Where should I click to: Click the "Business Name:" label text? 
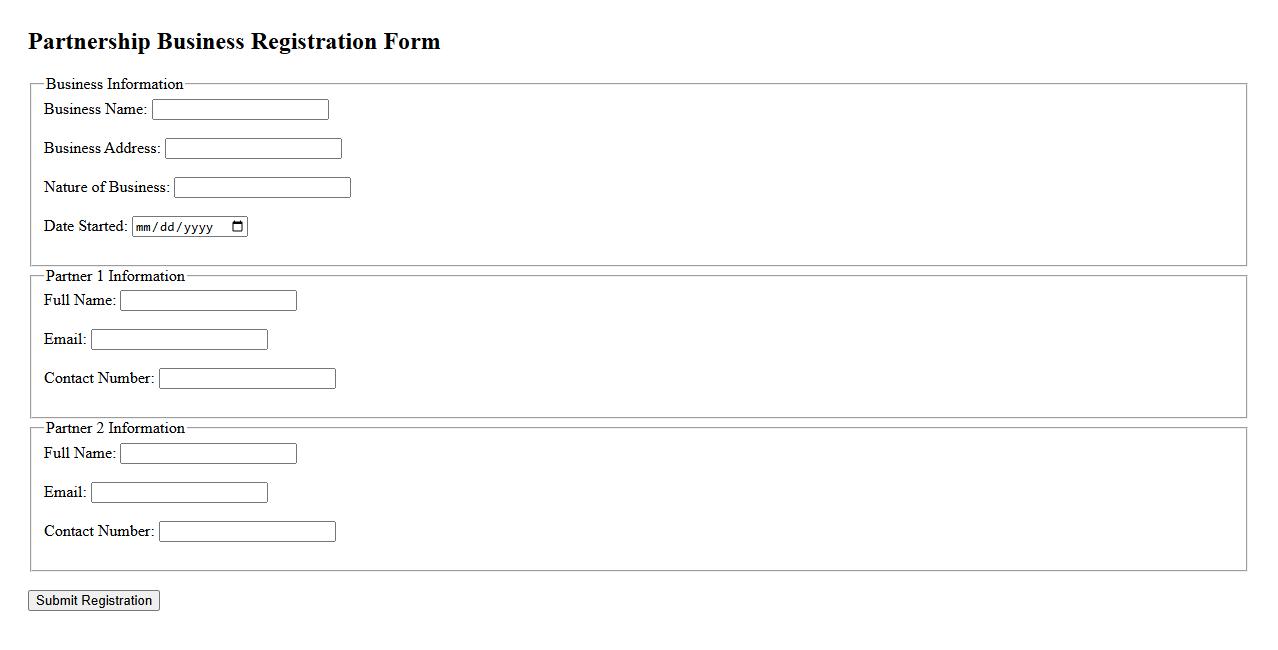(95, 109)
